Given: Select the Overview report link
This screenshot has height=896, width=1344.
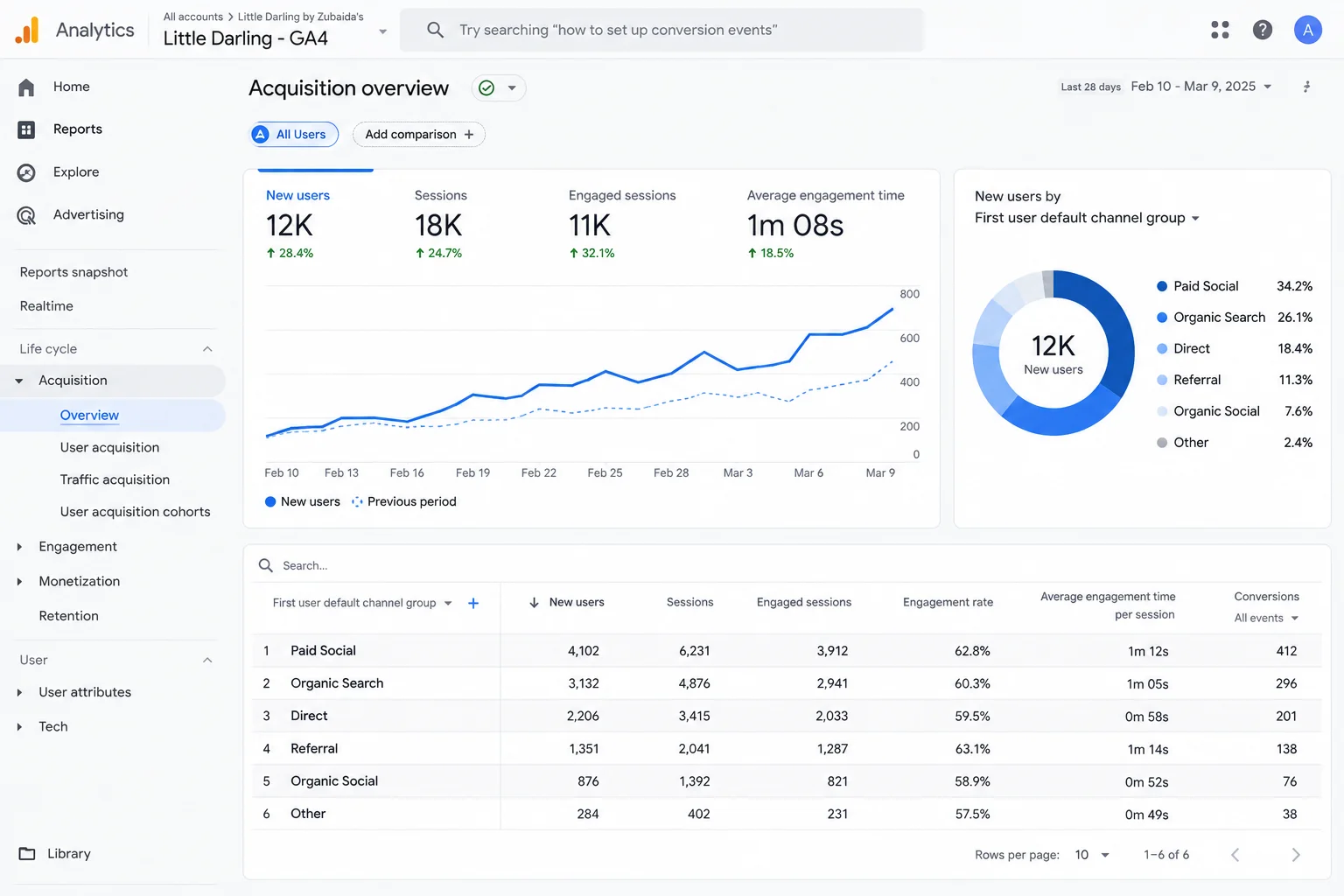Looking at the screenshot, I should coord(89,416).
